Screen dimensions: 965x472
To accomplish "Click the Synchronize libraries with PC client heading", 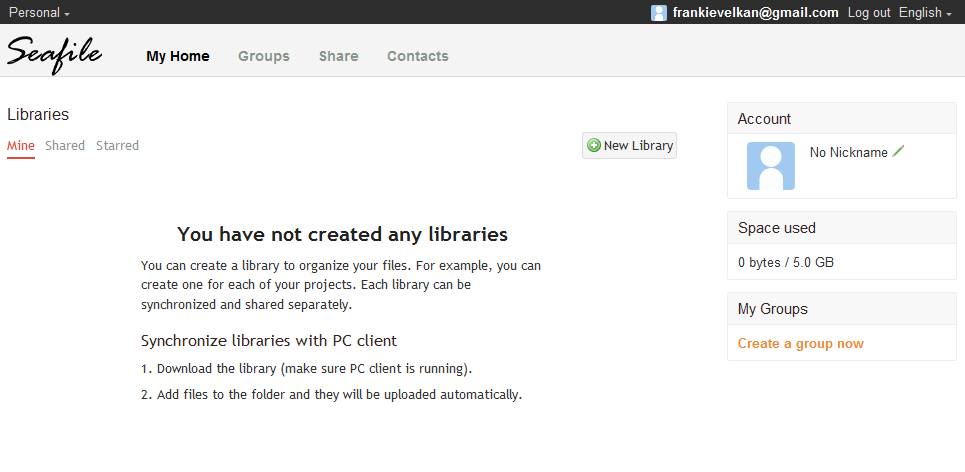I will 269,340.
